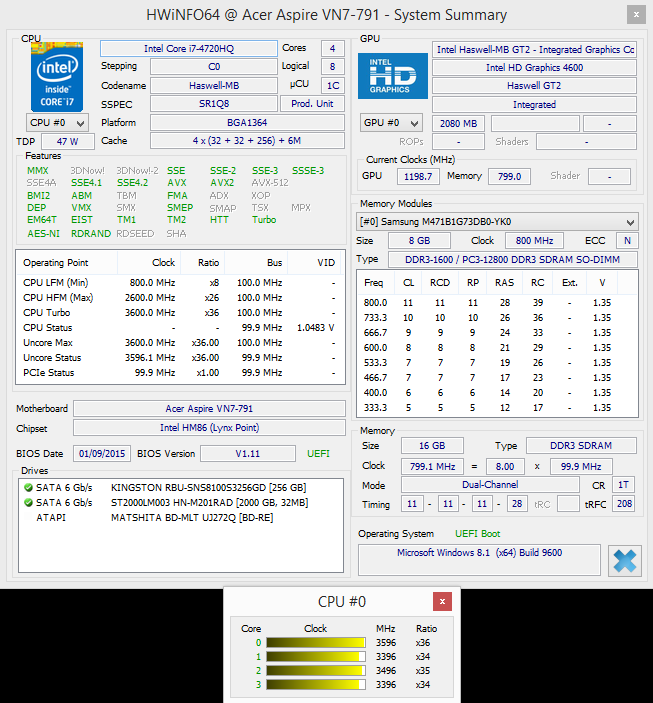Close the CPU #0 clock window
Screen dimensions: 653x703
(442, 602)
